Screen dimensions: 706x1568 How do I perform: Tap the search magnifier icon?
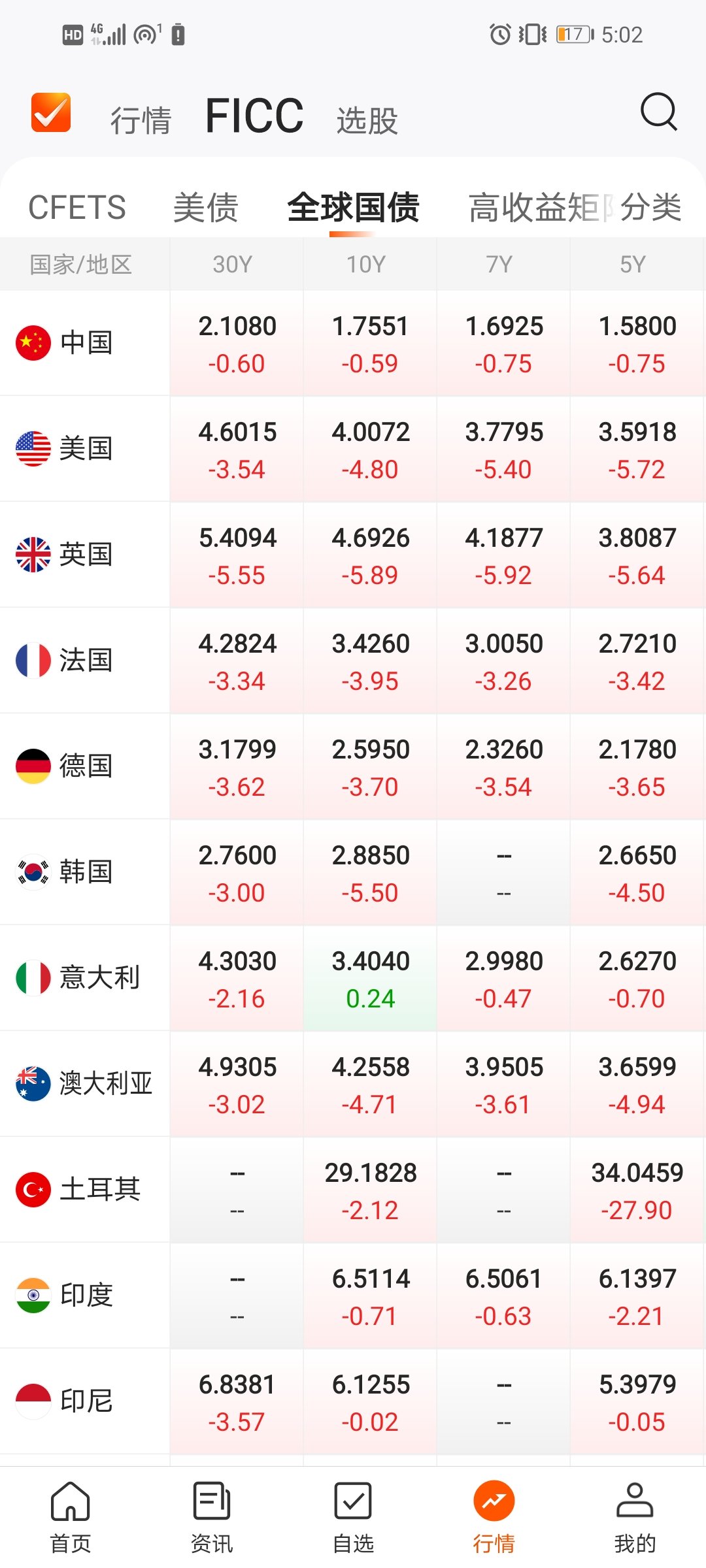[x=658, y=112]
